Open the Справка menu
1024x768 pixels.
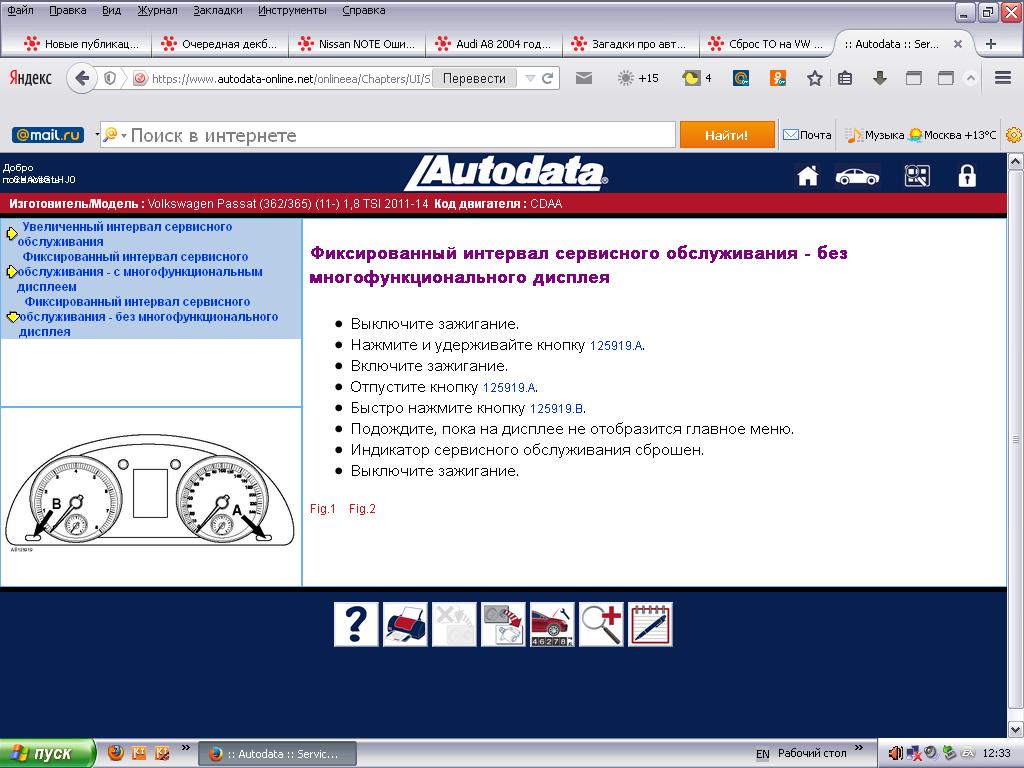[364, 10]
